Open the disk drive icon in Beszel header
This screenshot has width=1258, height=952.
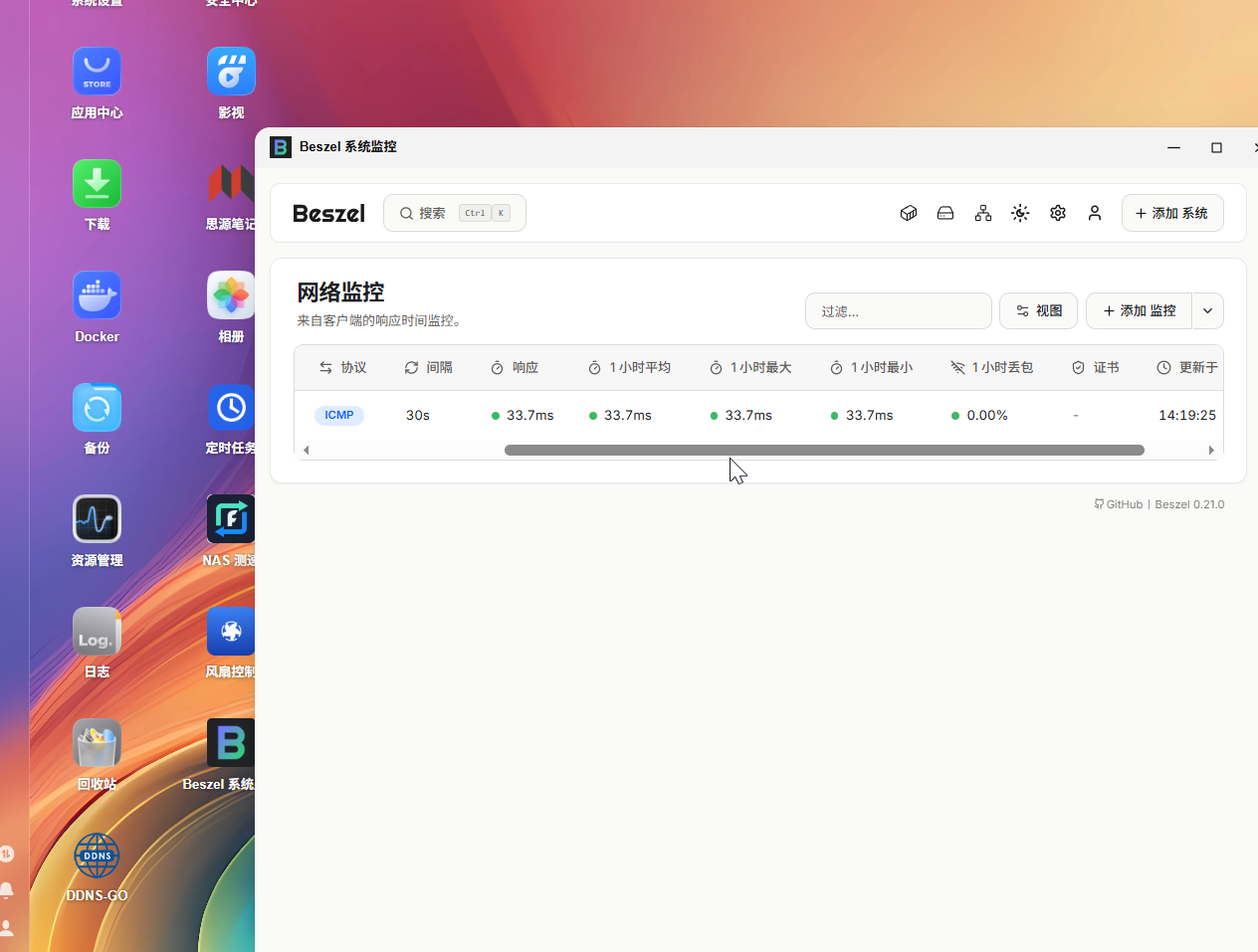pyautogui.click(x=945, y=213)
